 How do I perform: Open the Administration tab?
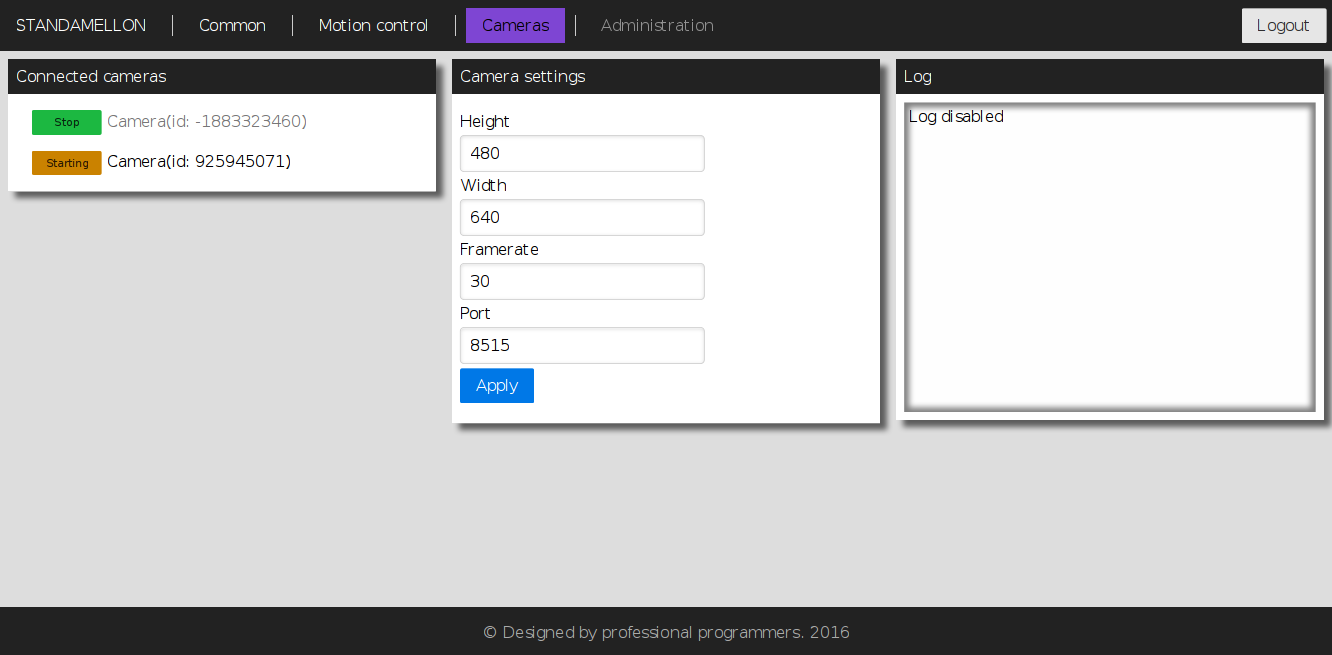click(657, 25)
